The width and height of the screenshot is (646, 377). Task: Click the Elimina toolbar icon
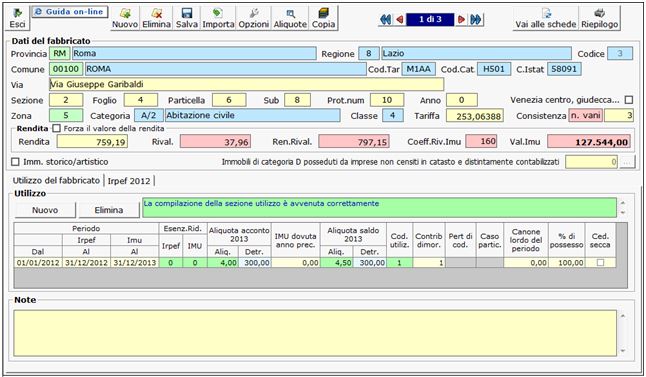click(157, 18)
